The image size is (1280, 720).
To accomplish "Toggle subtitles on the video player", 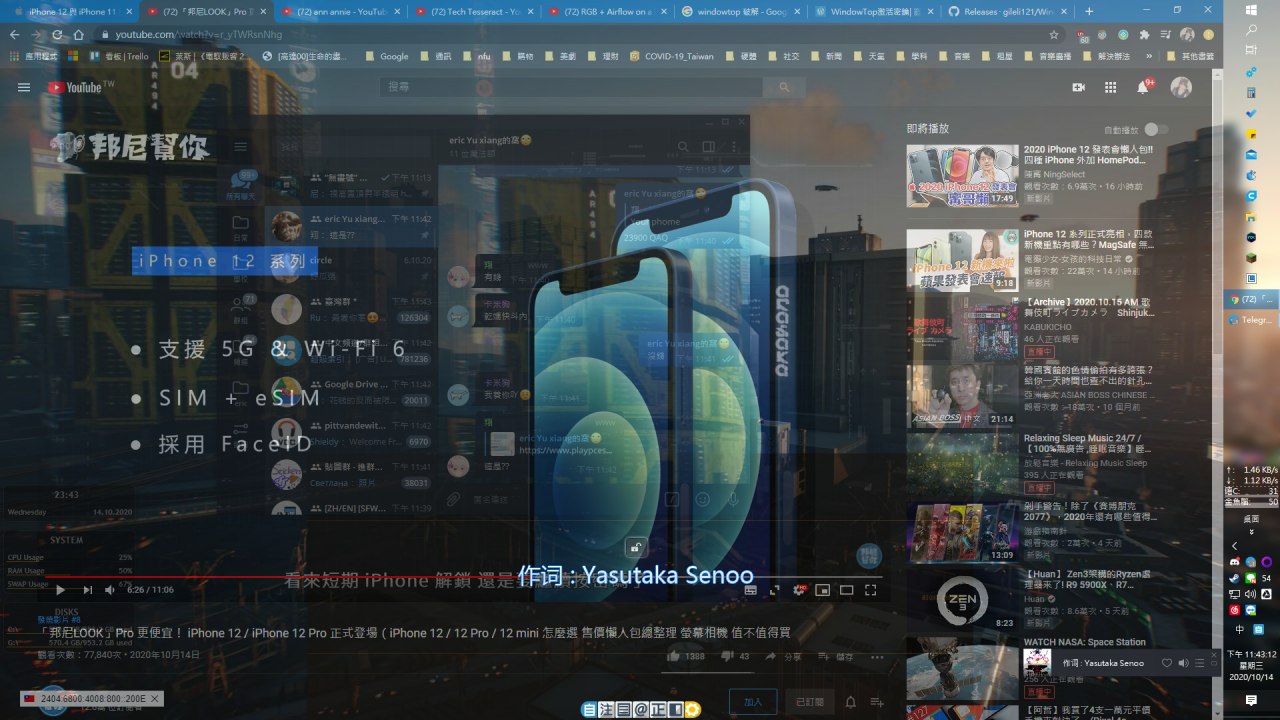I will tap(750, 590).
